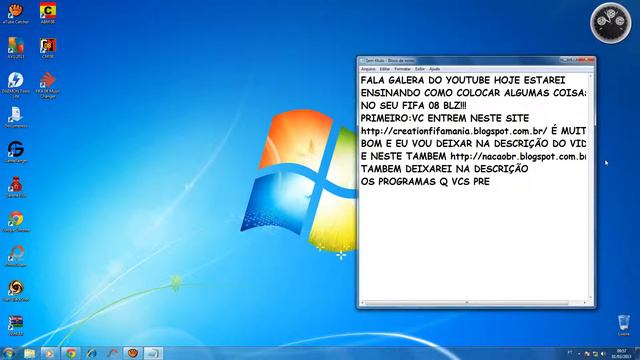Click the Notepad vertical scrollbar down arrow

(x=590, y=298)
